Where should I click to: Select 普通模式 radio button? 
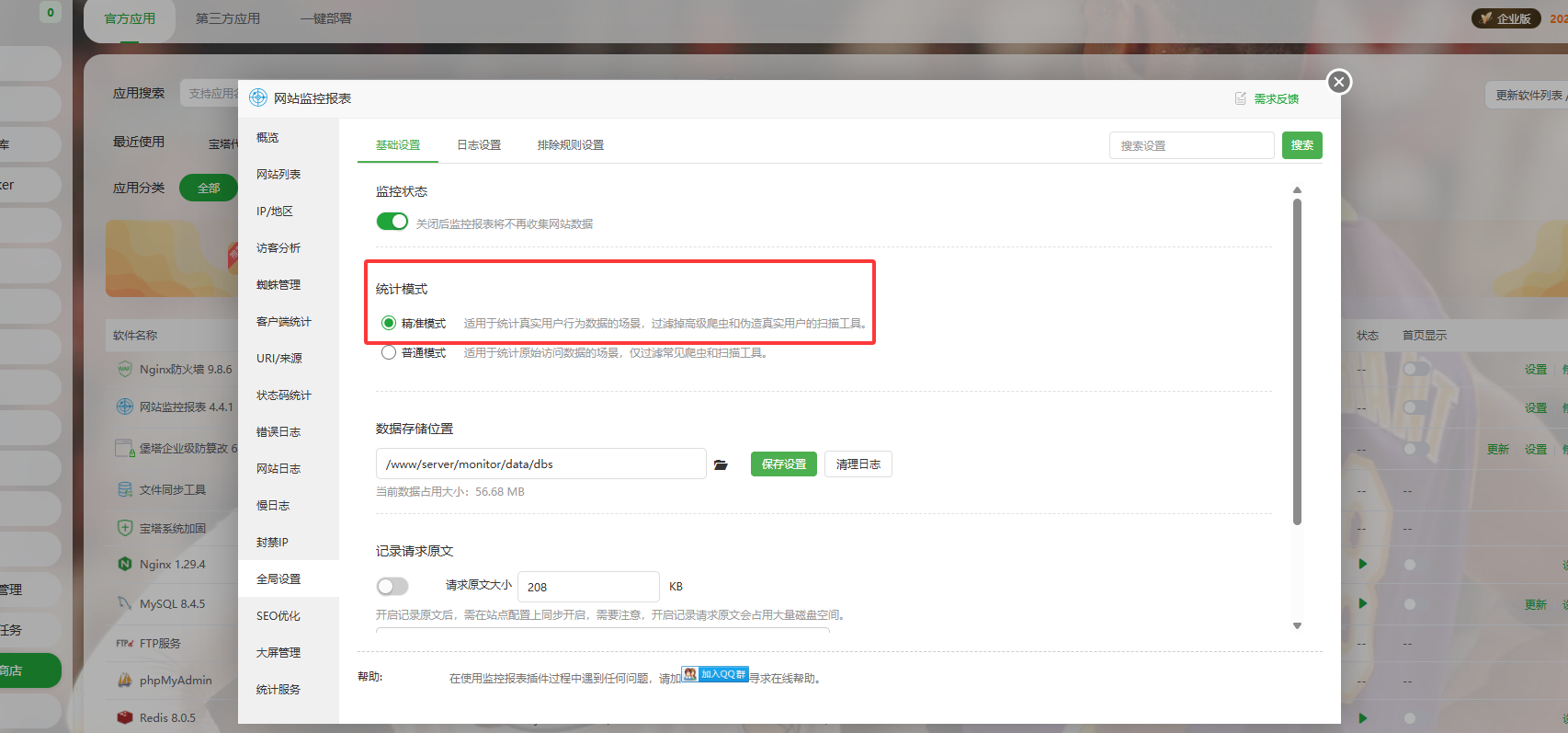(389, 352)
